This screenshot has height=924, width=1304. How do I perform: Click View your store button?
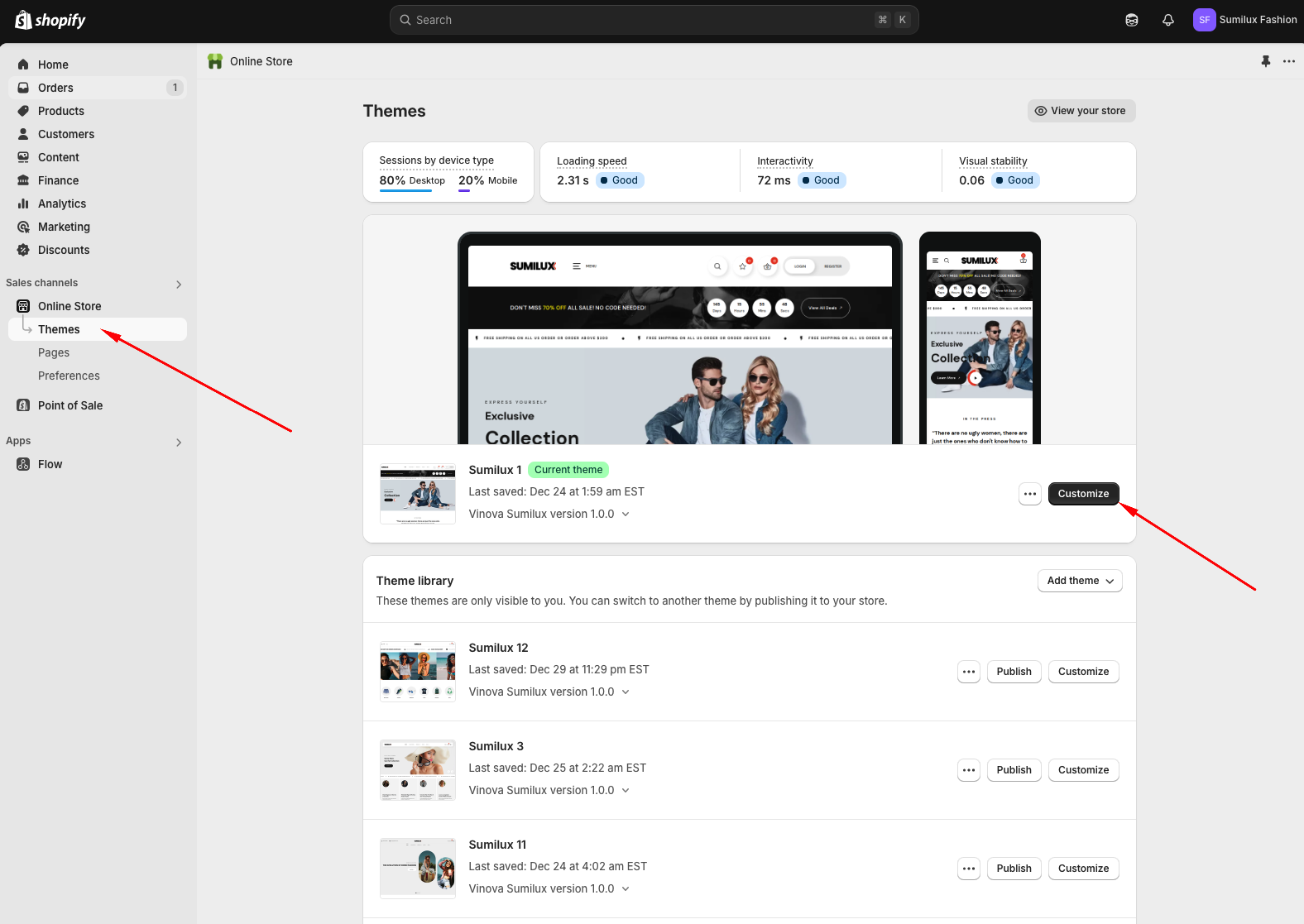pyautogui.click(x=1081, y=111)
